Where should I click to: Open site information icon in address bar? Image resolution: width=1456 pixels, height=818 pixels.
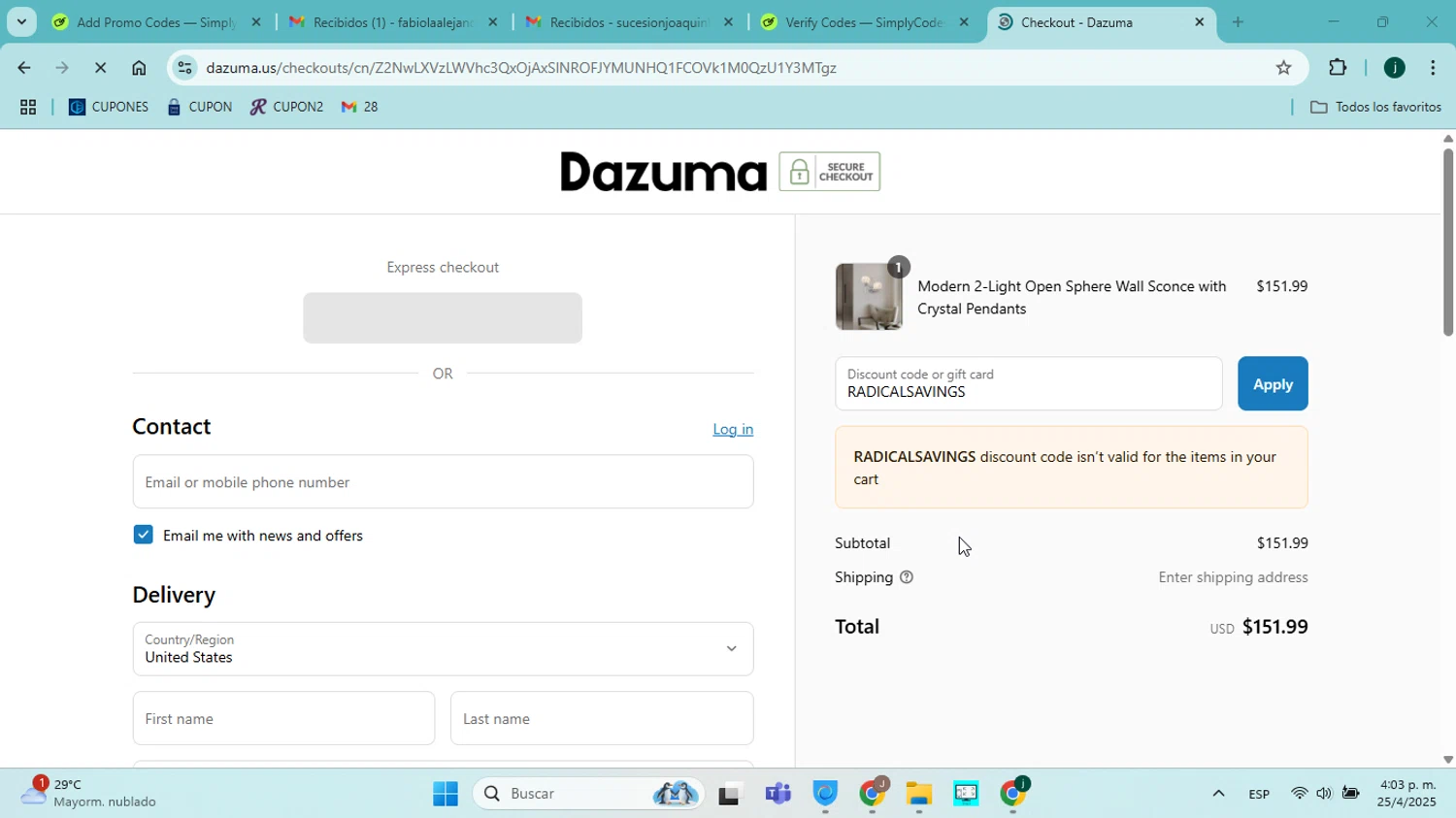click(x=184, y=68)
